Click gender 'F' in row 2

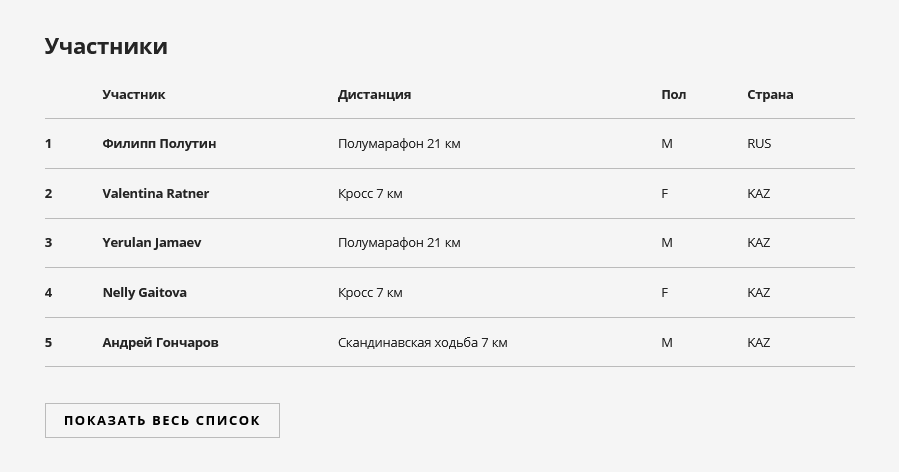click(x=665, y=194)
